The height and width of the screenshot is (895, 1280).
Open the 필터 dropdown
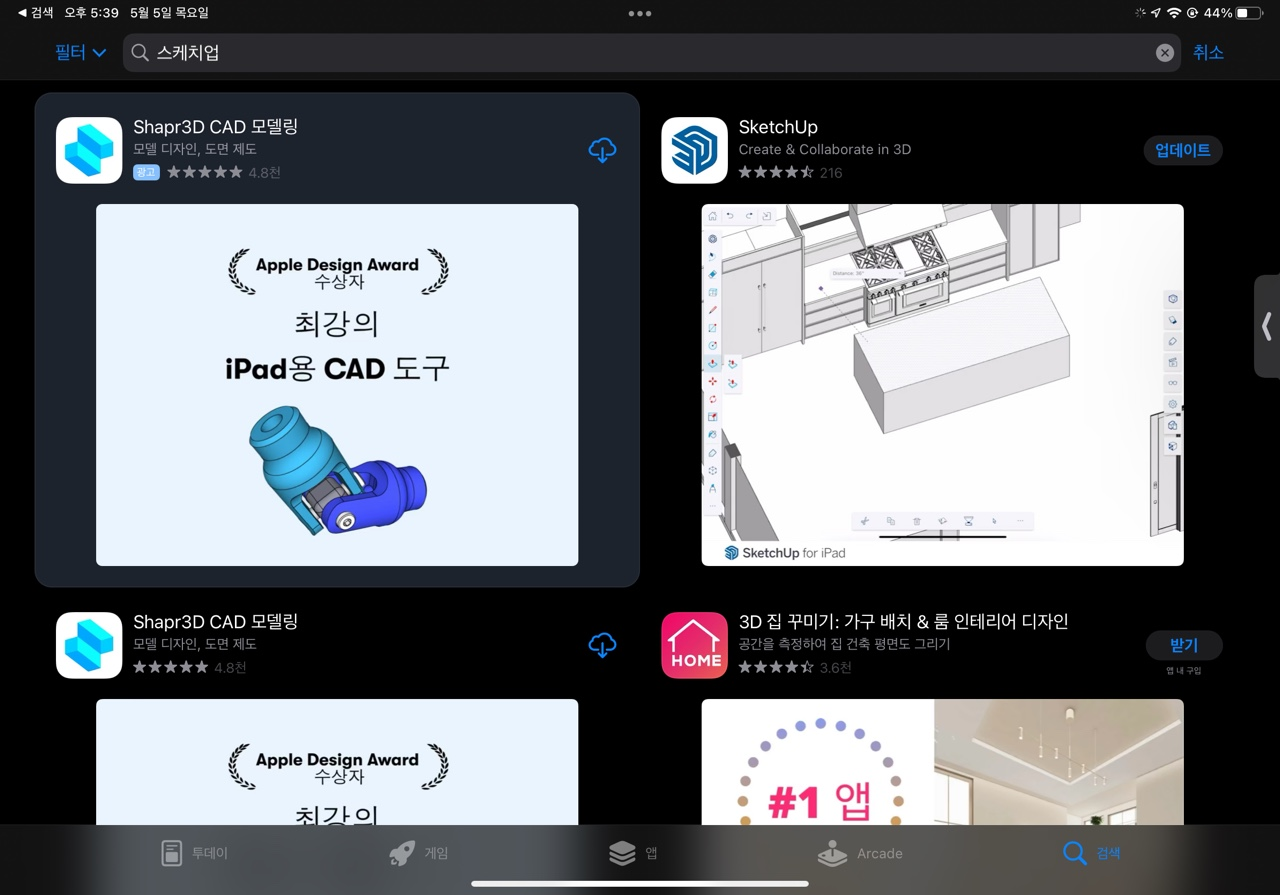point(80,53)
